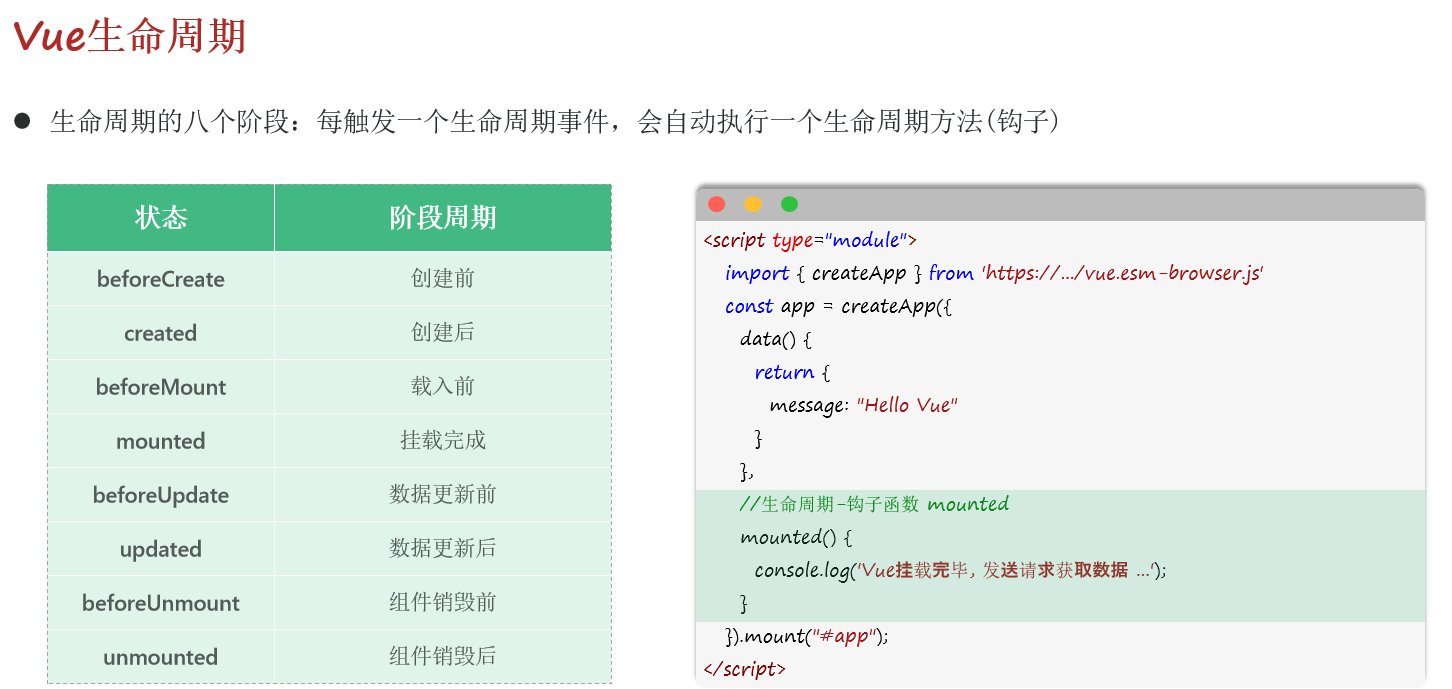This screenshot has width=1452, height=689.
Task: Click the 组件销毁后 cell
Action: 443,657
